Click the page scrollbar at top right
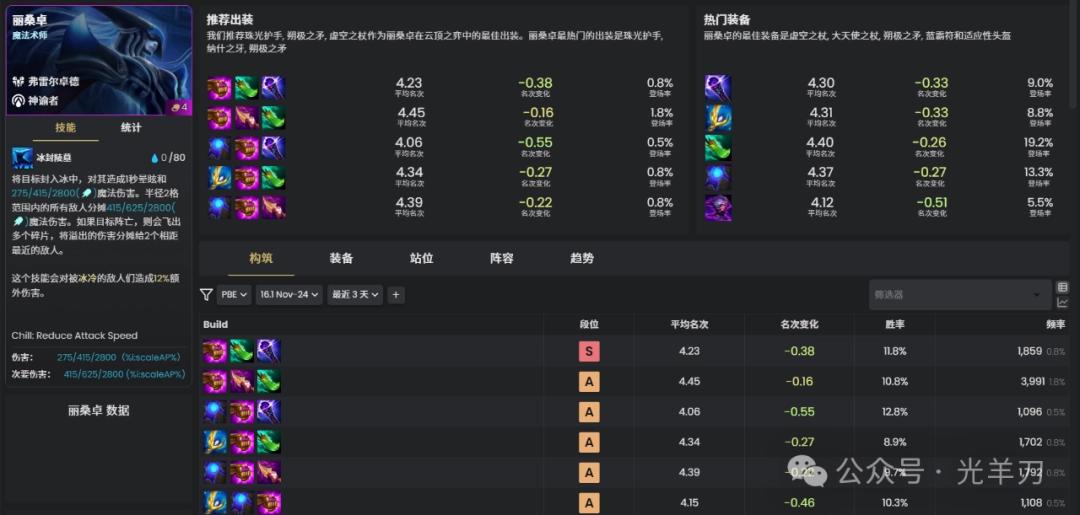The image size is (1080, 515). point(1073,55)
